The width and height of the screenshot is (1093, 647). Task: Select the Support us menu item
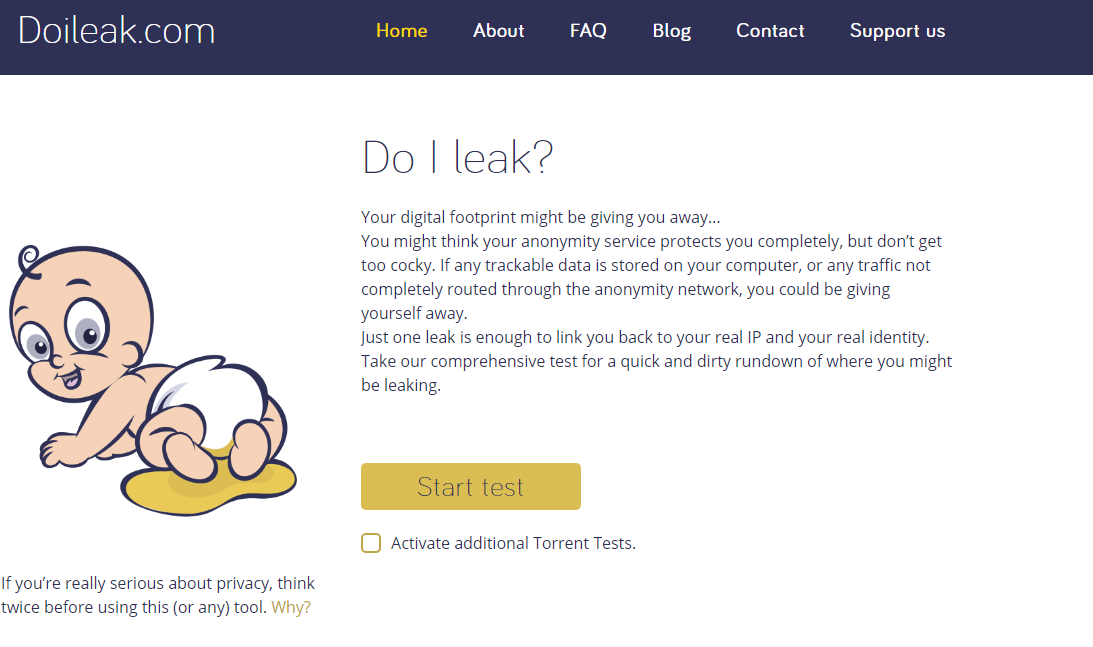coord(897,31)
